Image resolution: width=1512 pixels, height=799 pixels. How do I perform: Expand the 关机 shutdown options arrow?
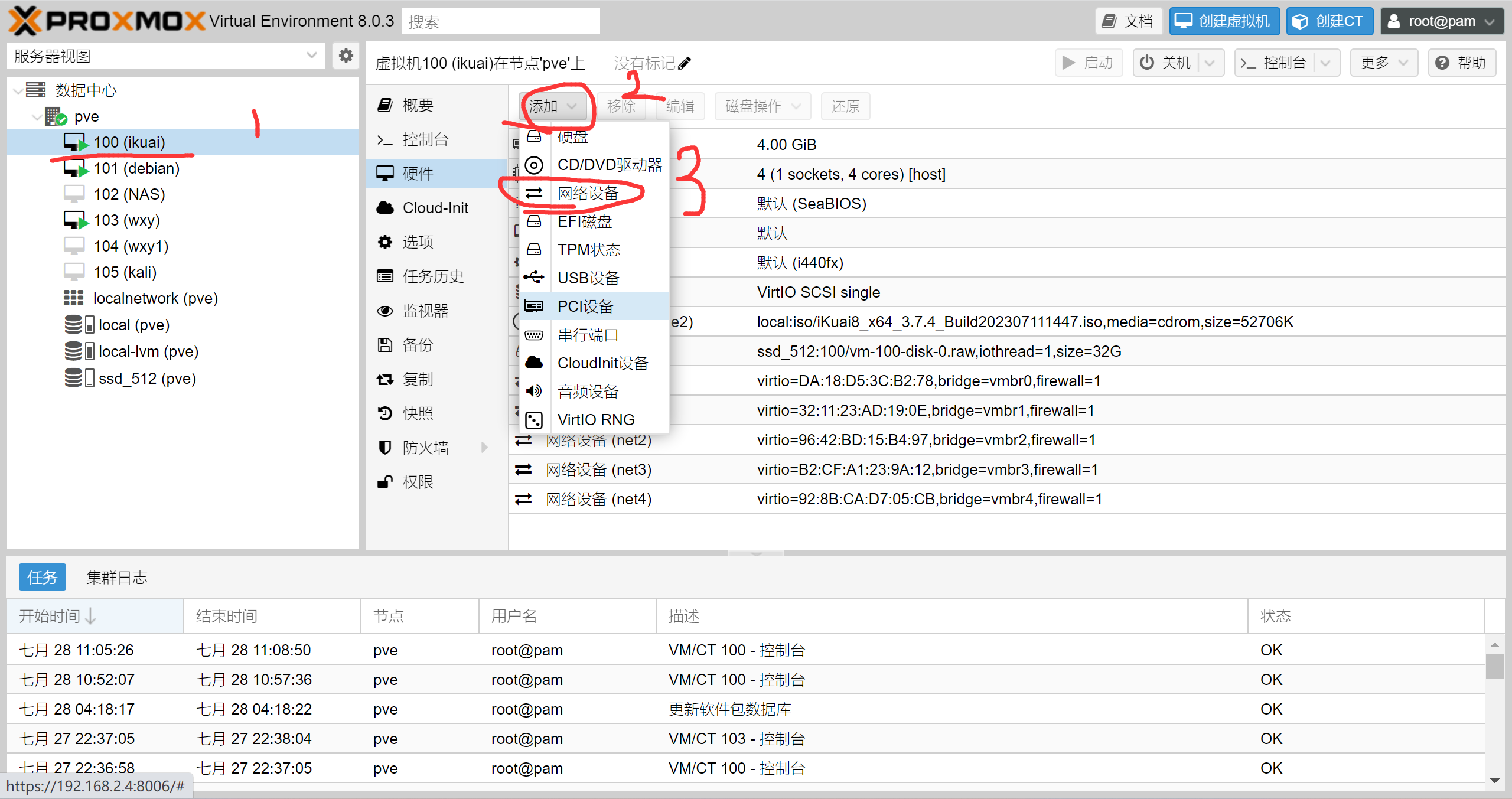pos(1210,63)
